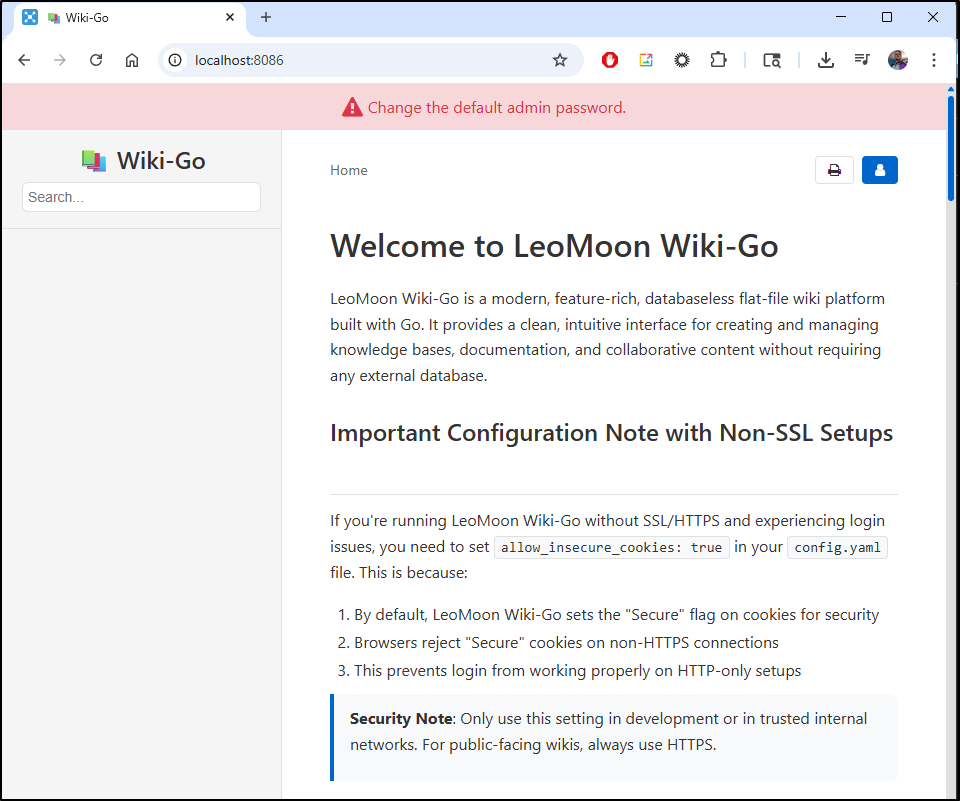Click the 'allow_insecure_cookies: true' code snippet
960x801 pixels.
coord(612,547)
